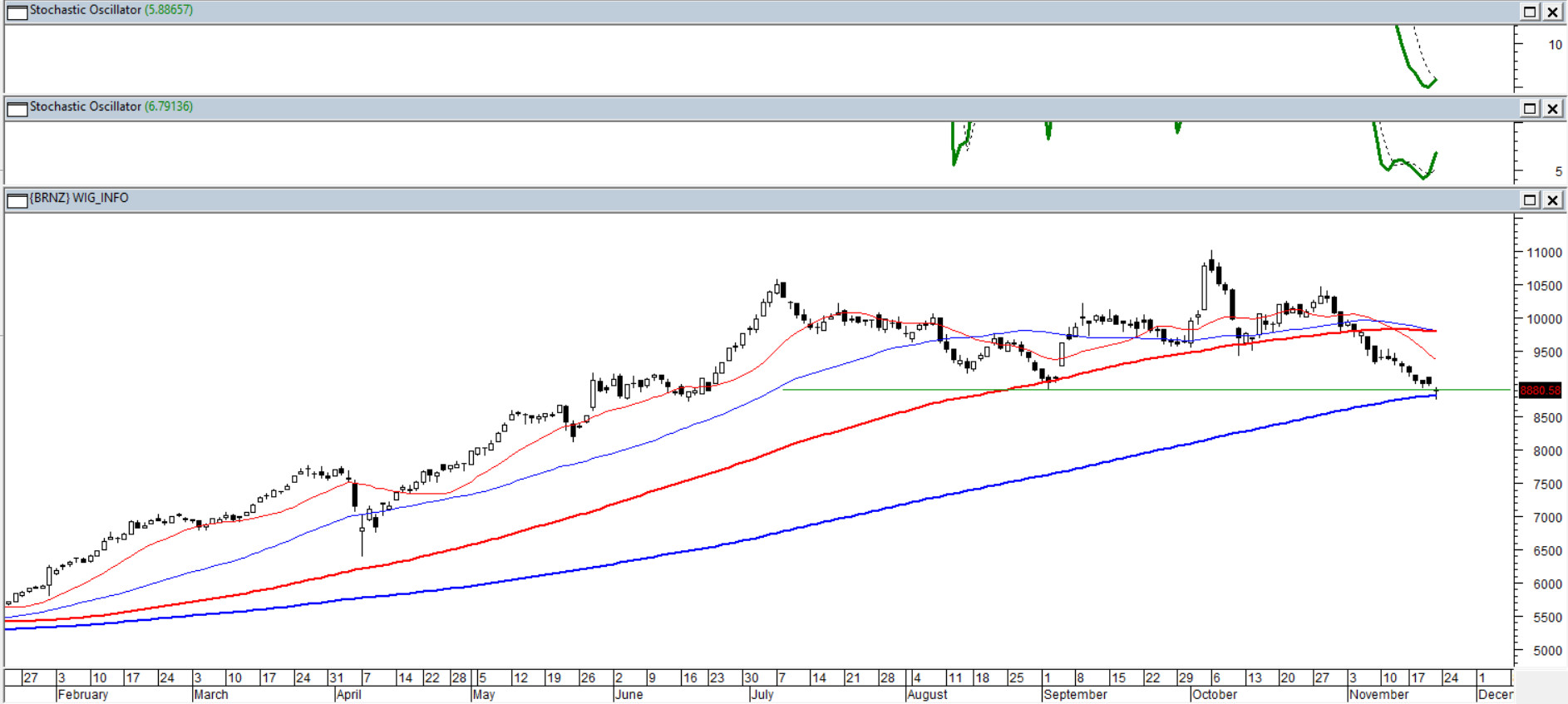Open the control icon of the Stochastic Oscillator (6.79136) panel
Viewport: 1568px width, 704px height.
(17, 109)
